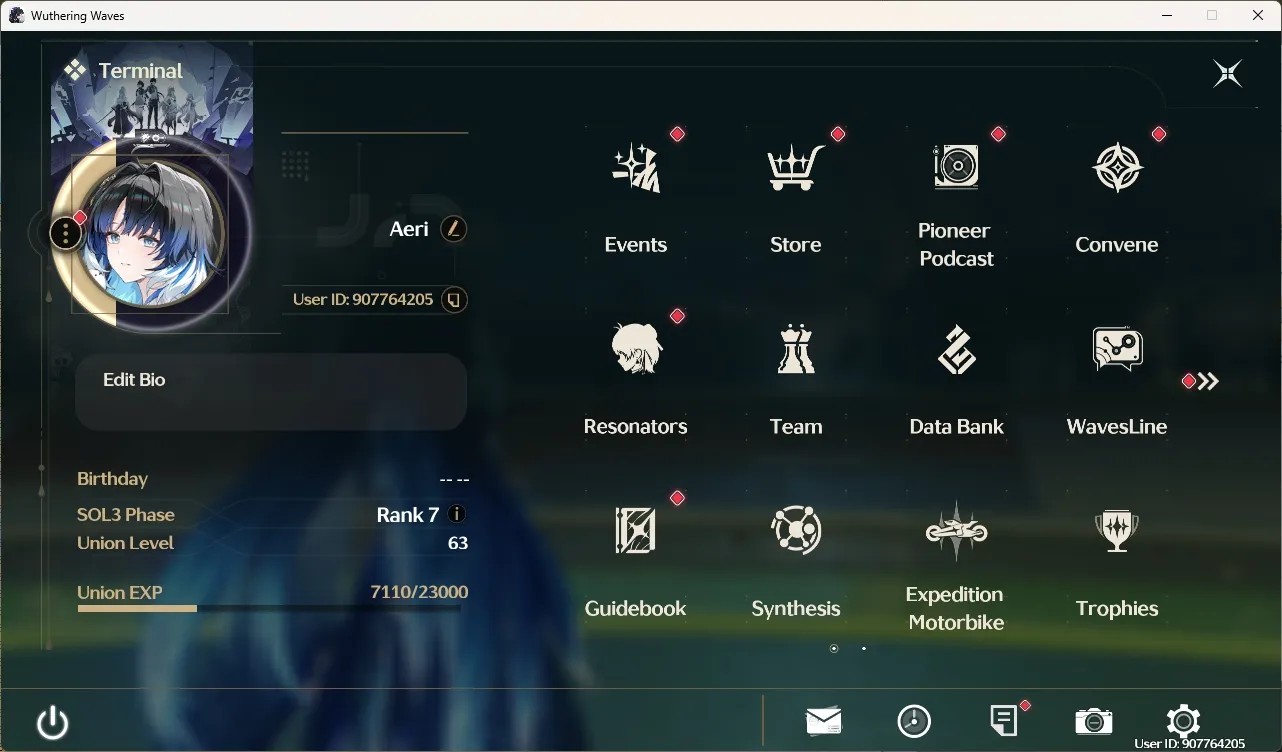Open the Expedition Motorbike icon
1282x752 pixels.
956,531
